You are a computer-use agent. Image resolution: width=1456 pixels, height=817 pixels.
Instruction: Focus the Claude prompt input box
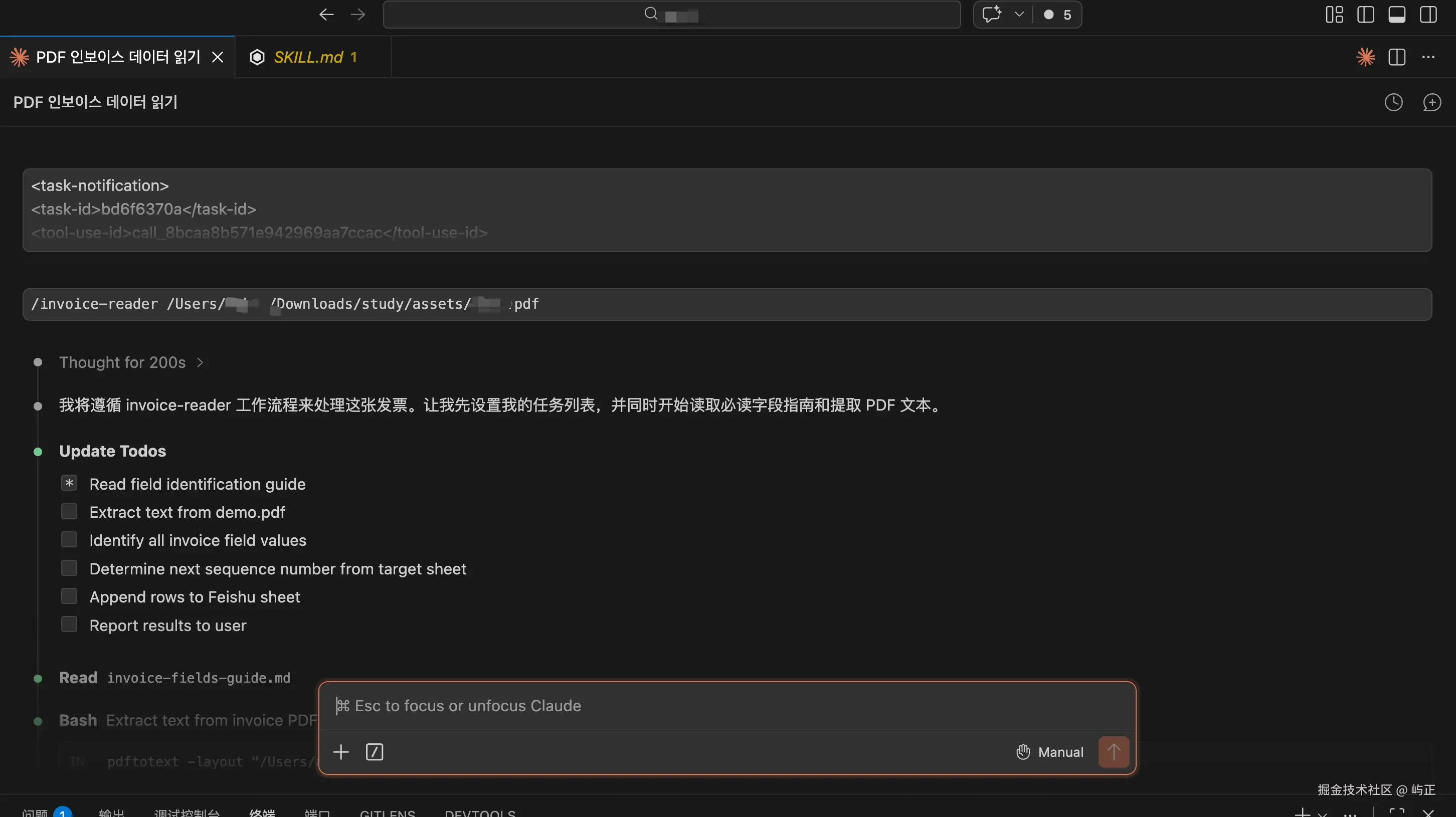pos(727,706)
